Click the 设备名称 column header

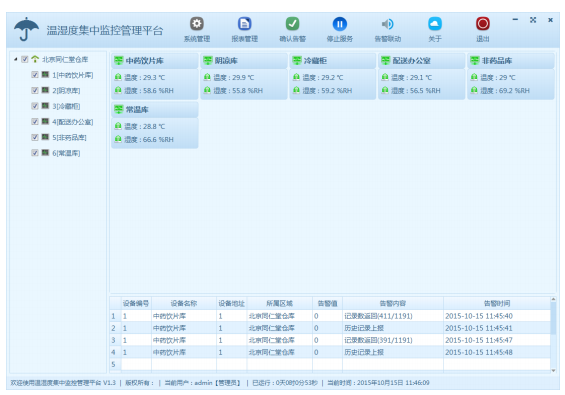tap(184, 303)
